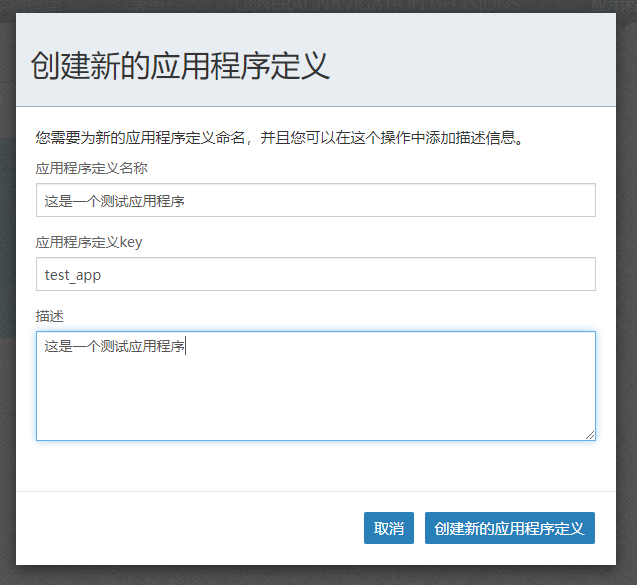Click the 这是一个测试应用程序 text in name field
Screen dimensions: 637x585
[x=115, y=200]
